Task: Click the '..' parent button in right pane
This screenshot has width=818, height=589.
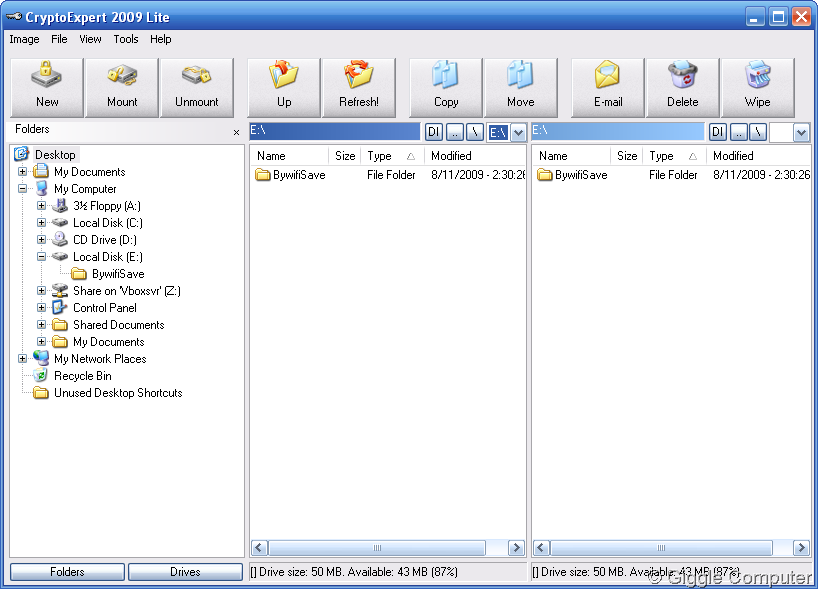Action: point(738,133)
